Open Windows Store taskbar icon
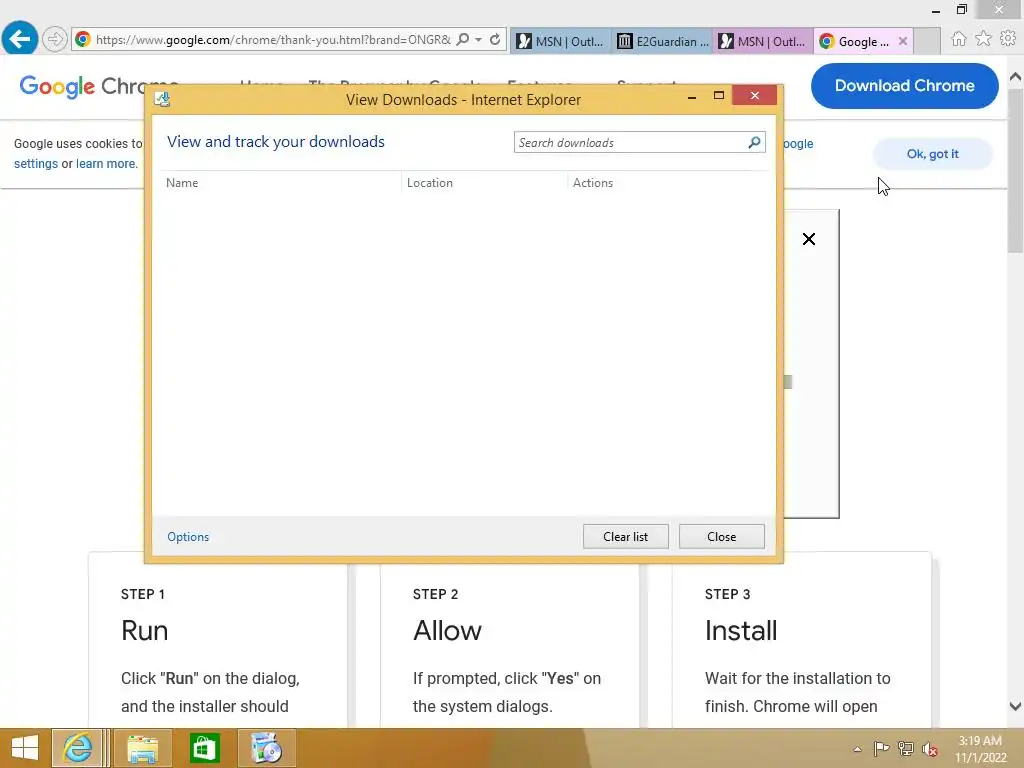 [204, 748]
